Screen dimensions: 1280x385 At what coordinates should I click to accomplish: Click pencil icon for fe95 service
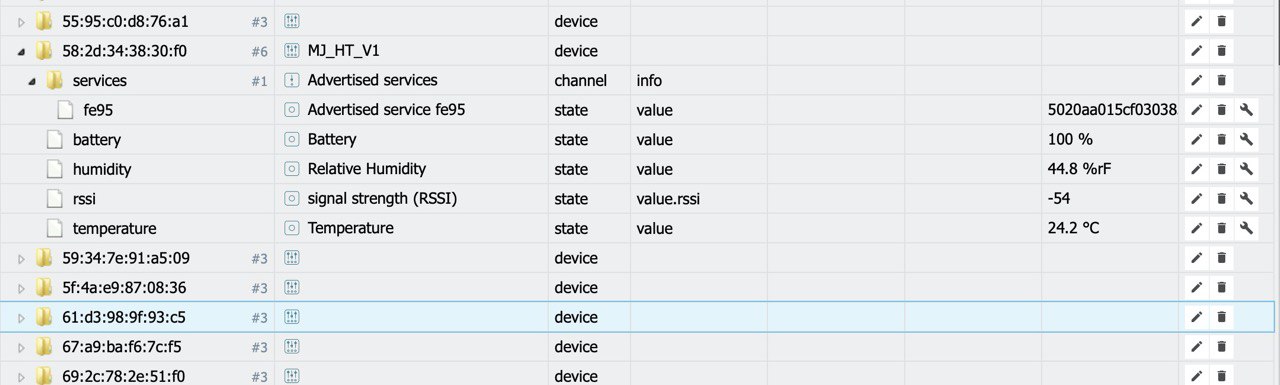click(1196, 110)
